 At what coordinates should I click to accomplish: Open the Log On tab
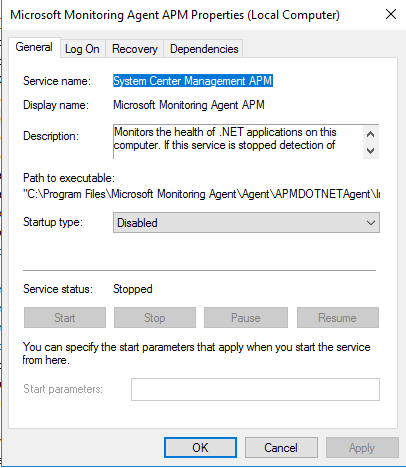pos(82,49)
